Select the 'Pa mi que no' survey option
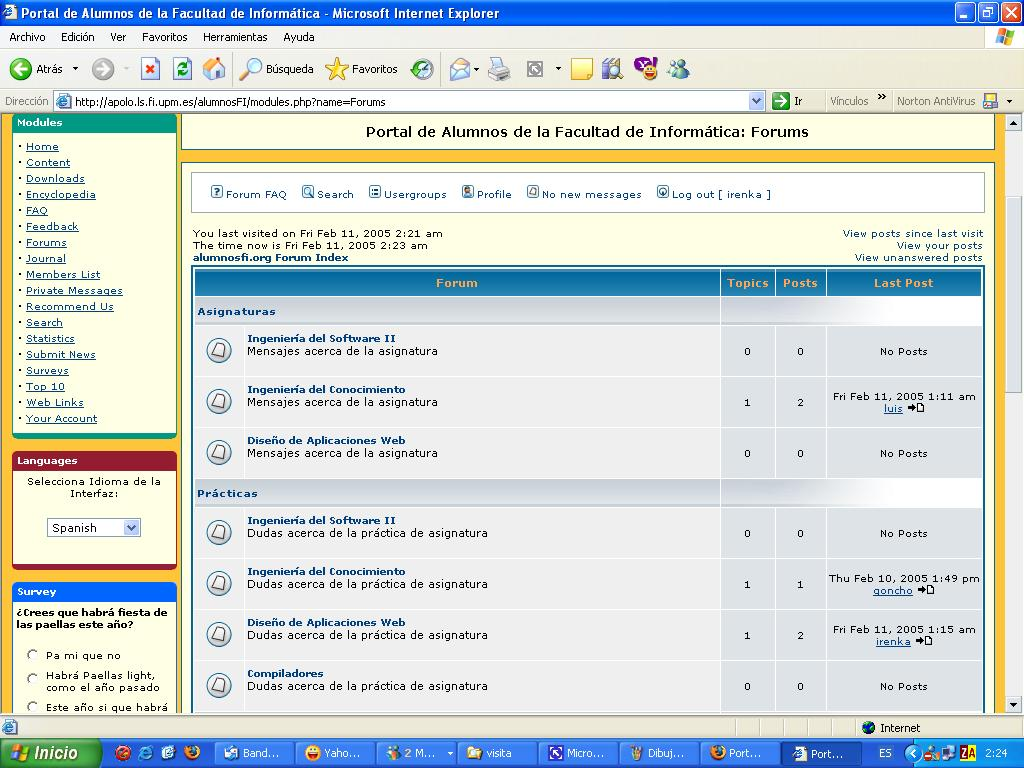The image size is (1024, 768). [x=33, y=656]
